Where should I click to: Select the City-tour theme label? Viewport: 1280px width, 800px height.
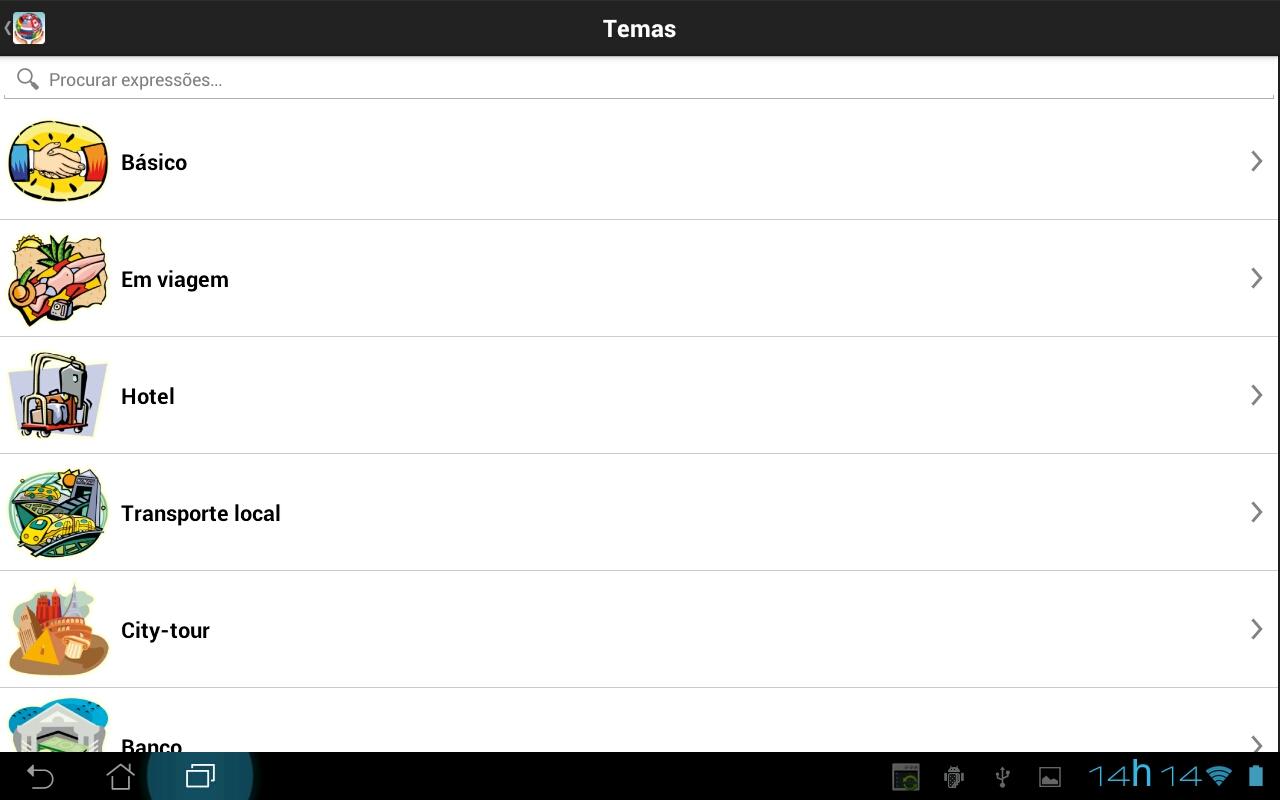(x=165, y=631)
